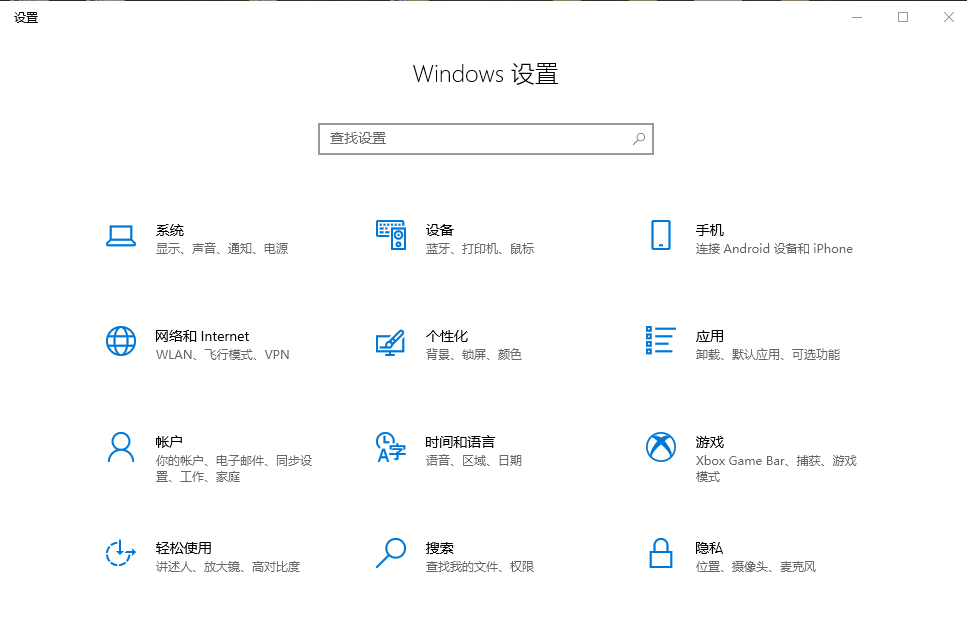Click the 设置 window title text

26,18
